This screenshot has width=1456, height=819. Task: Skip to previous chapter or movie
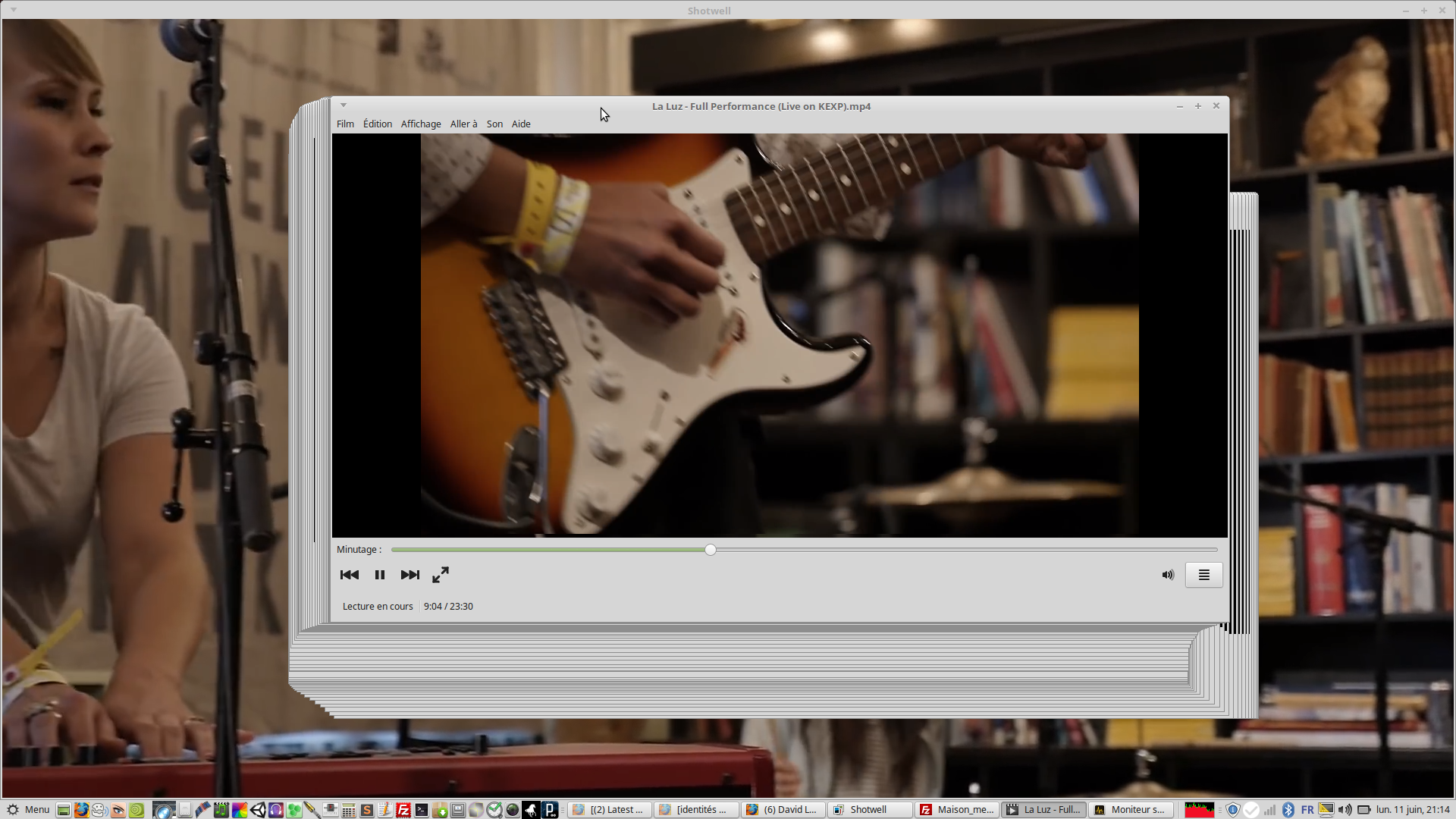350,575
